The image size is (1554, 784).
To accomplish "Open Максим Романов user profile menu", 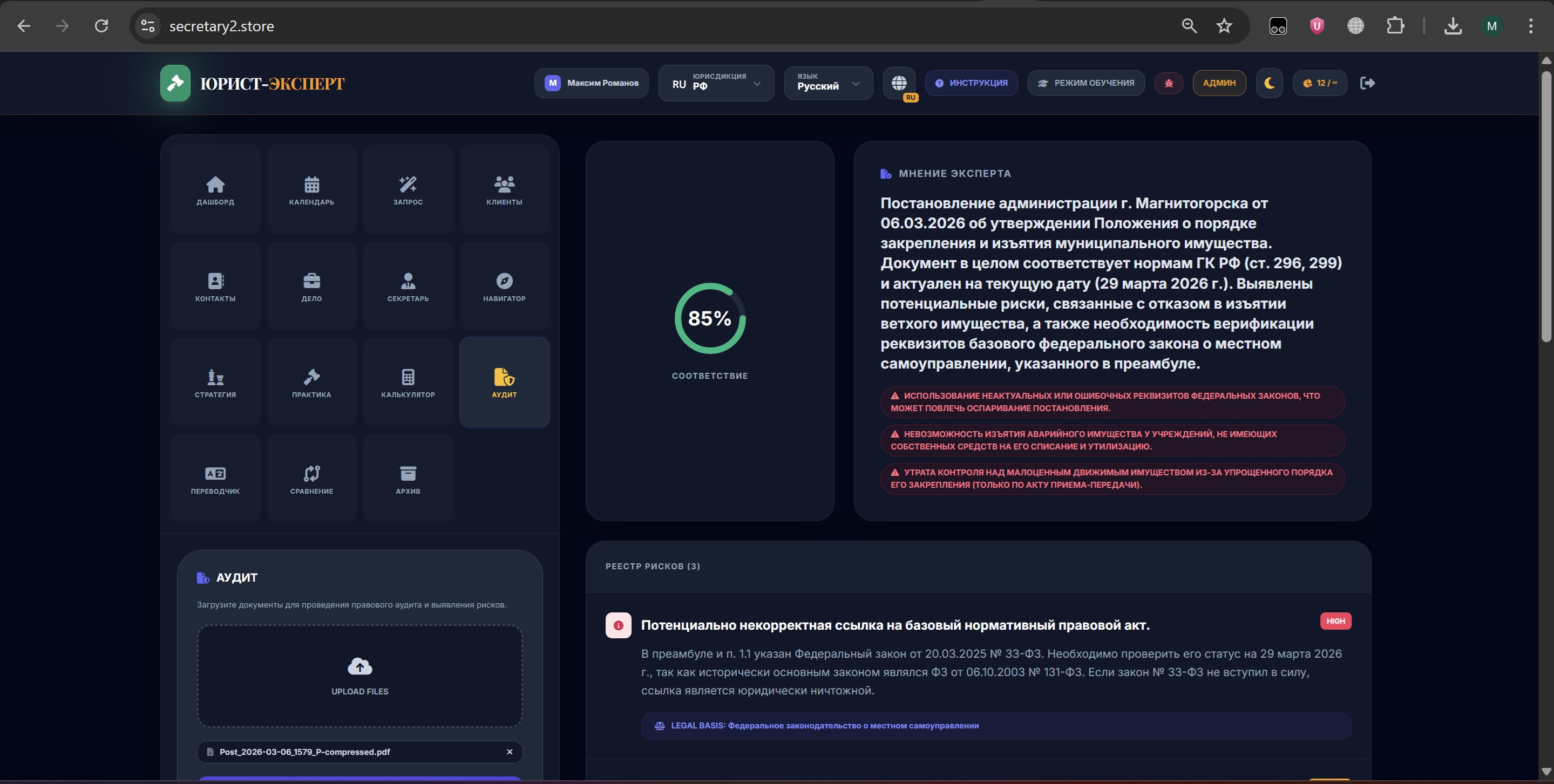I will coord(591,83).
